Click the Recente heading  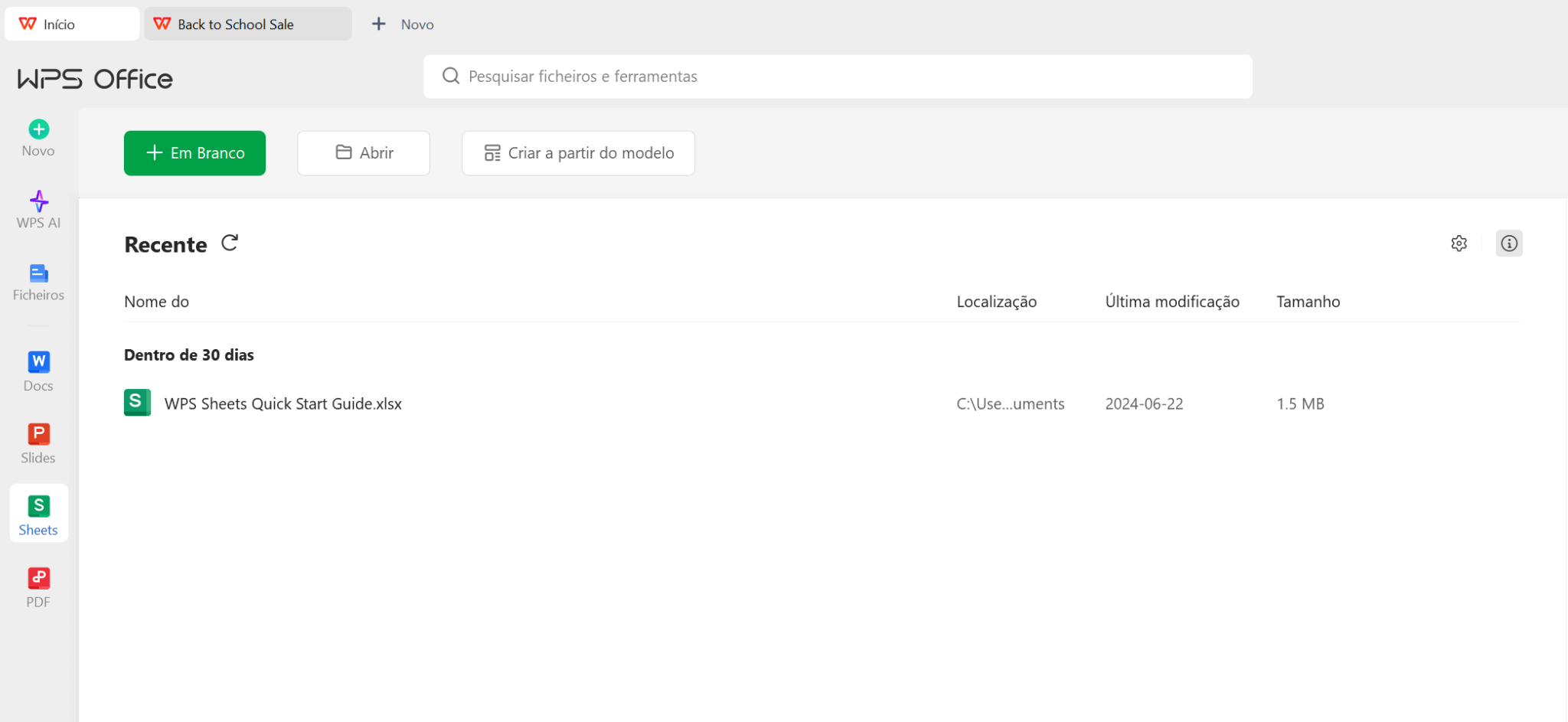[x=165, y=244]
